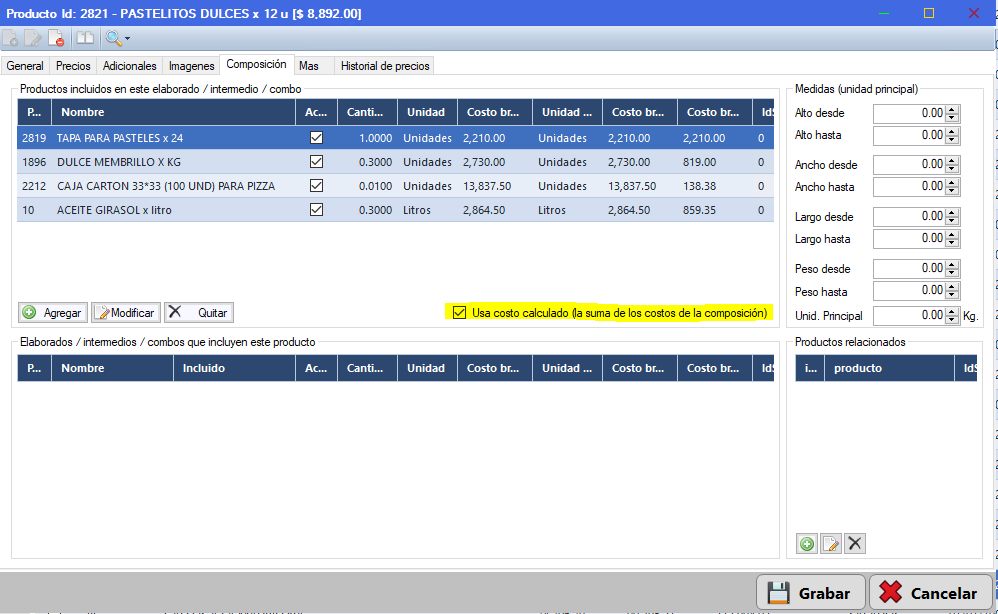View the Historial de precios tab
Image resolution: width=998 pixels, height=614 pixels.
384,66
